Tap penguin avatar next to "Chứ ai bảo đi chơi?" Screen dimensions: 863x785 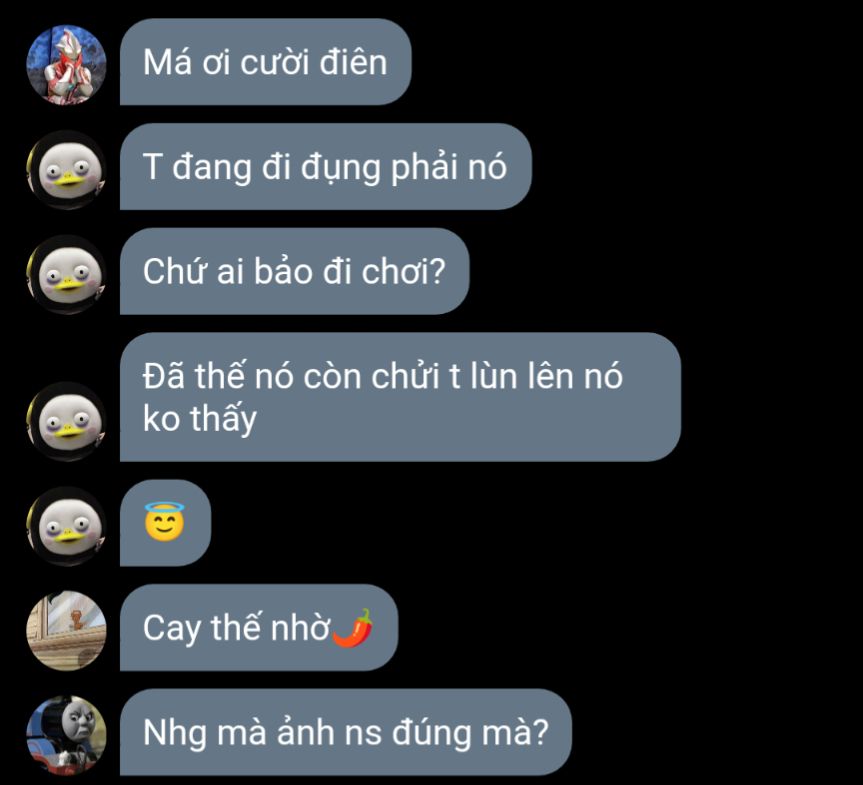coord(66,274)
